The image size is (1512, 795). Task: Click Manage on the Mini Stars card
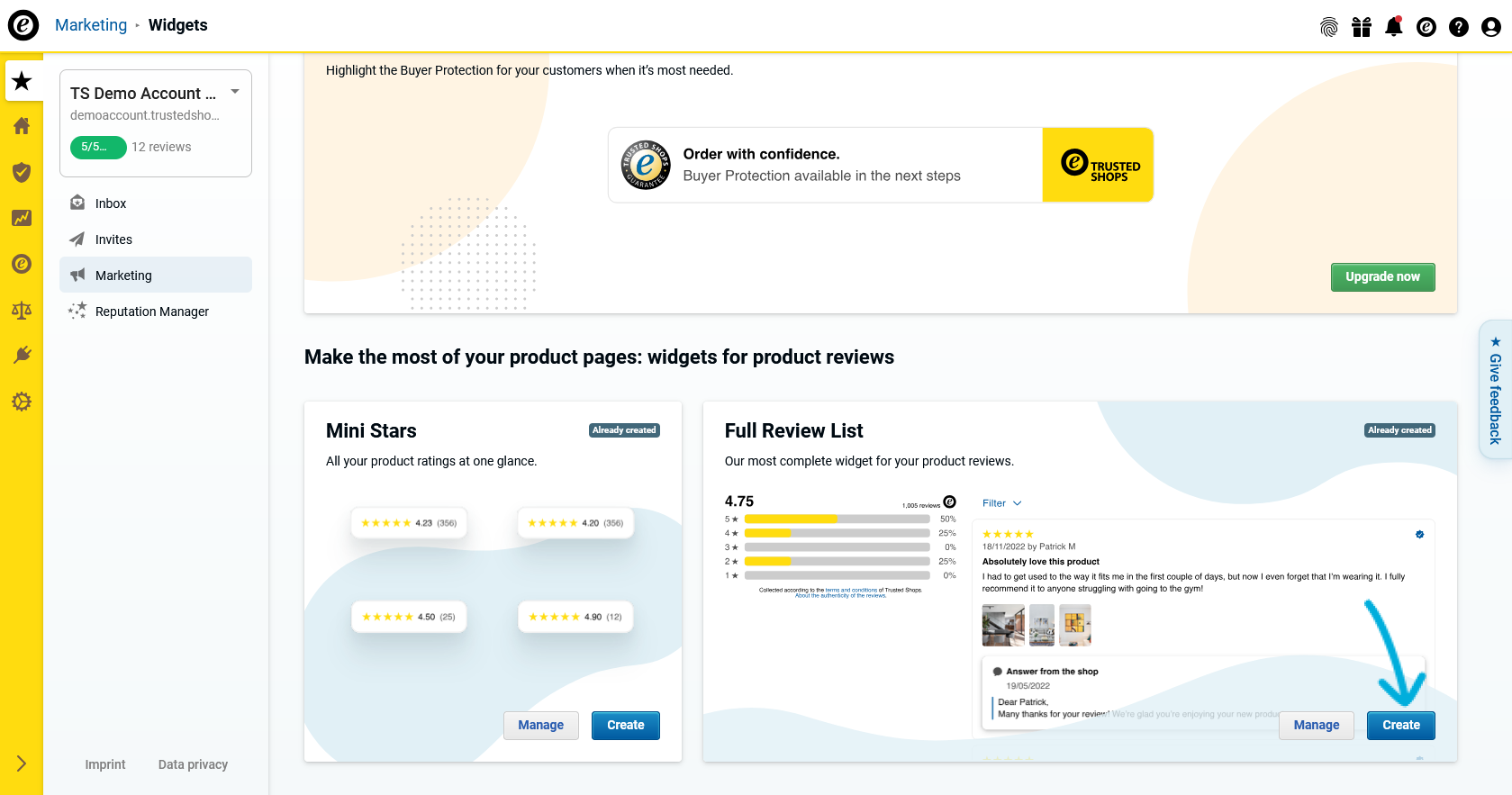click(540, 726)
